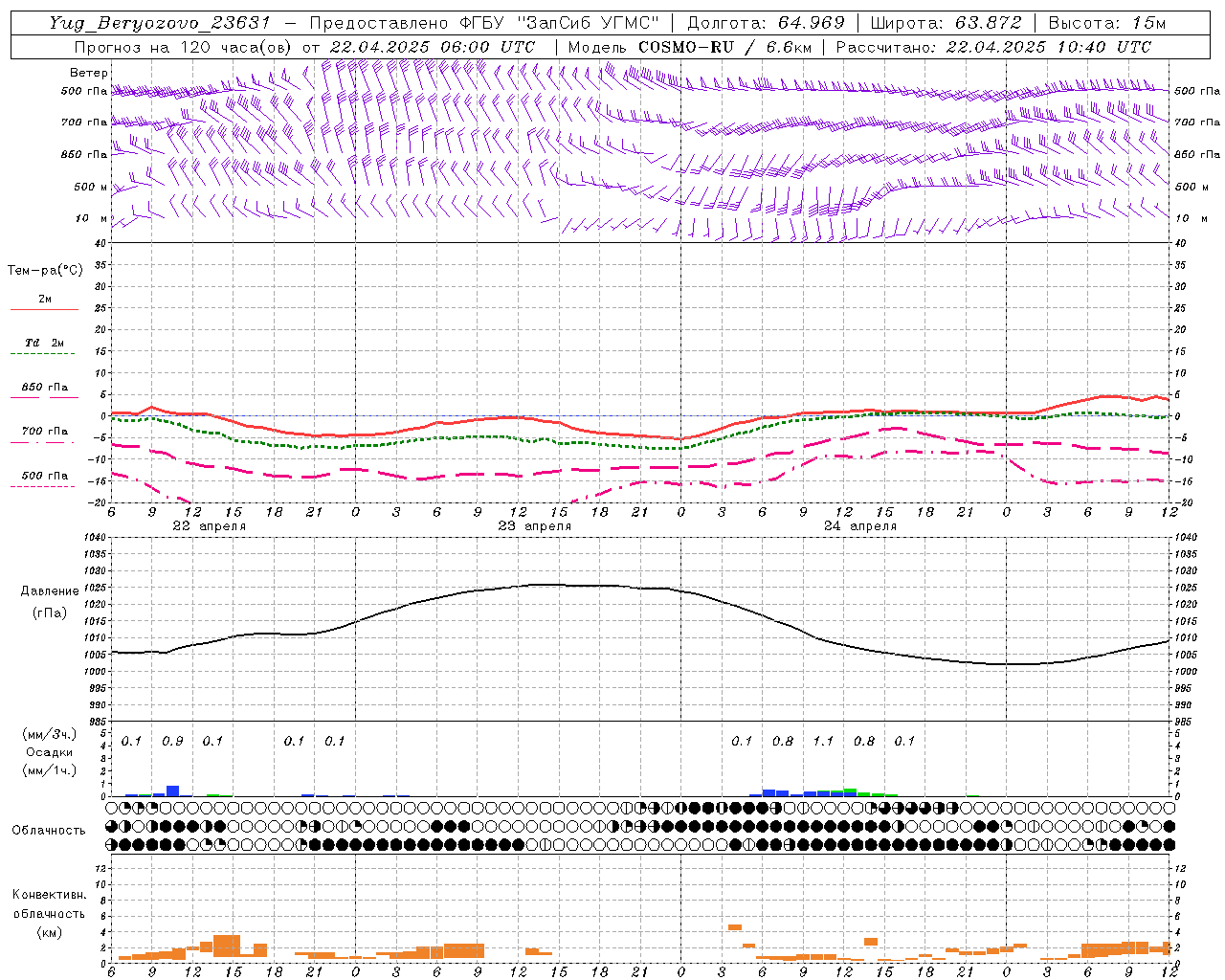Click the '22 апреля' date label

pyautogui.click(x=209, y=526)
